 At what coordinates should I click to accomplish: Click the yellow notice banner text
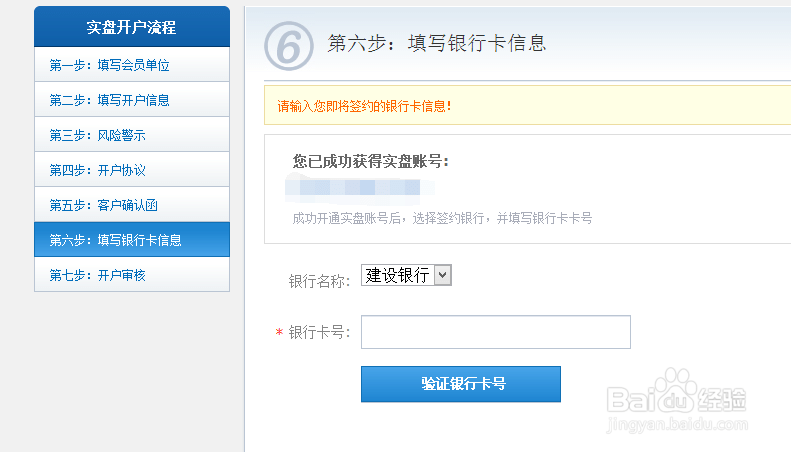coord(364,105)
